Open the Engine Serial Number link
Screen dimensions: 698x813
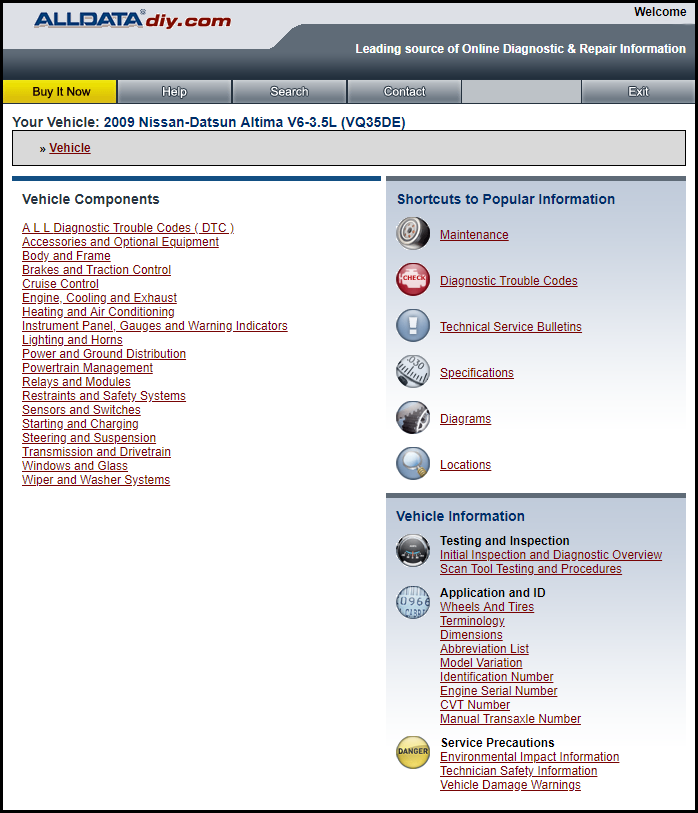(499, 691)
